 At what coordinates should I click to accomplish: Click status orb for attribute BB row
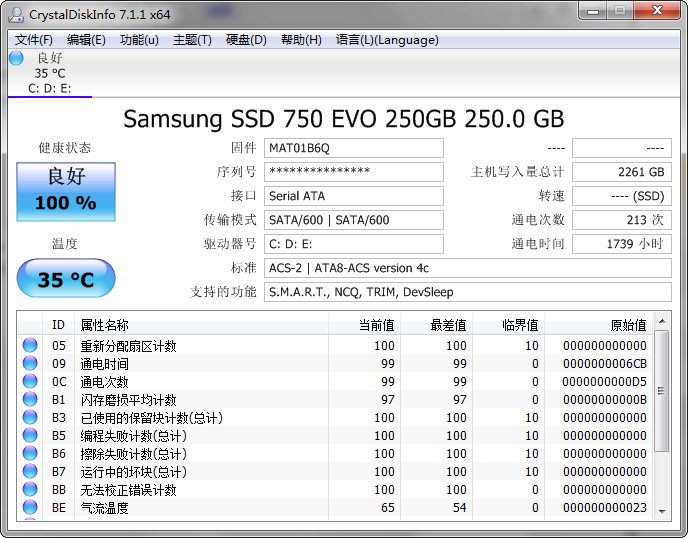[x=30, y=490]
